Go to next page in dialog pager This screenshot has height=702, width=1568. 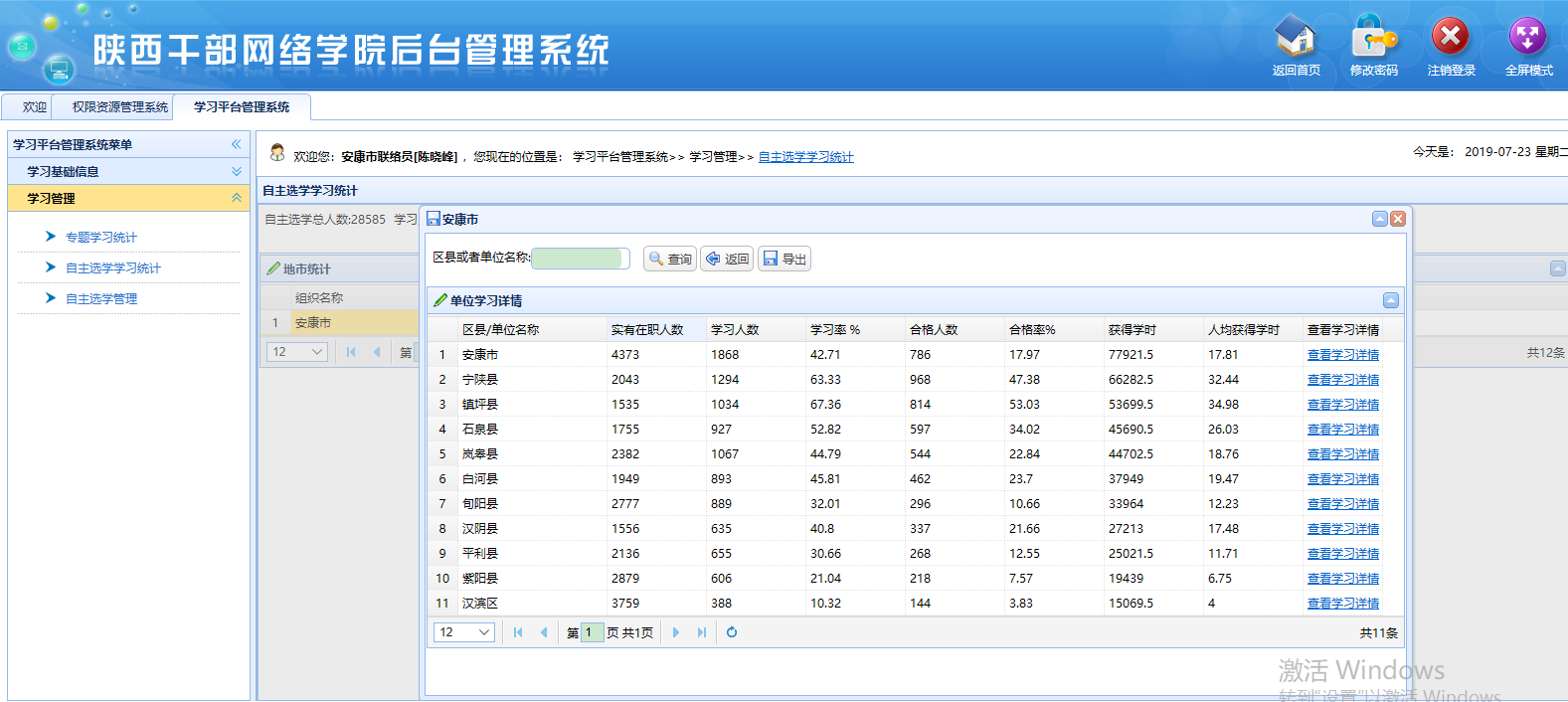pyautogui.click(x=676, y=632)
